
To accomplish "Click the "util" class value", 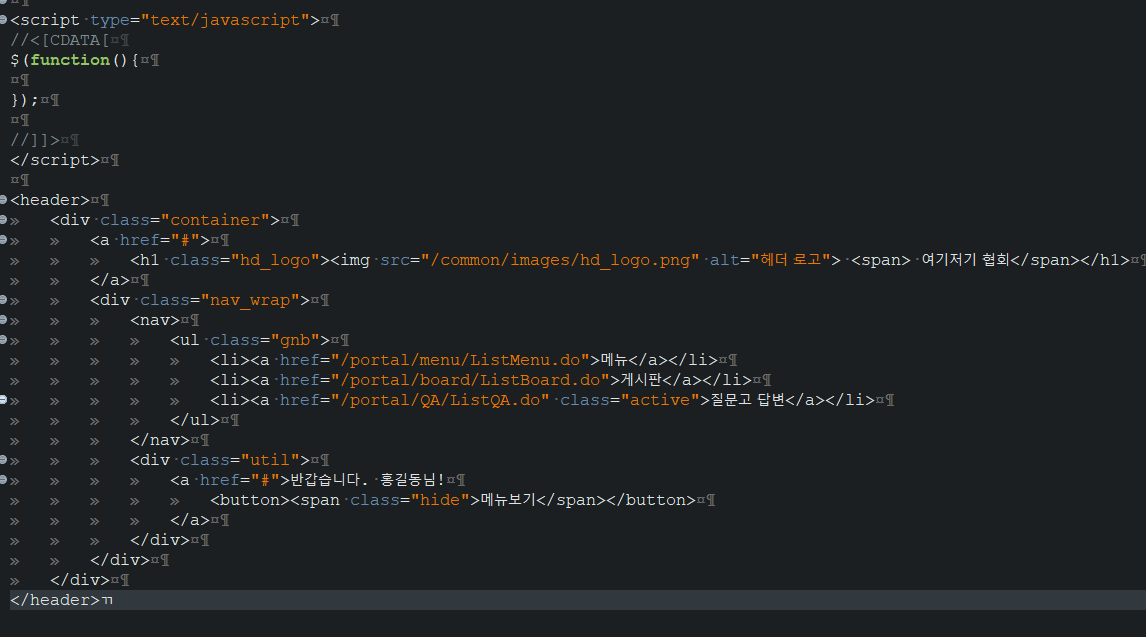I will [x=276, y=460].
